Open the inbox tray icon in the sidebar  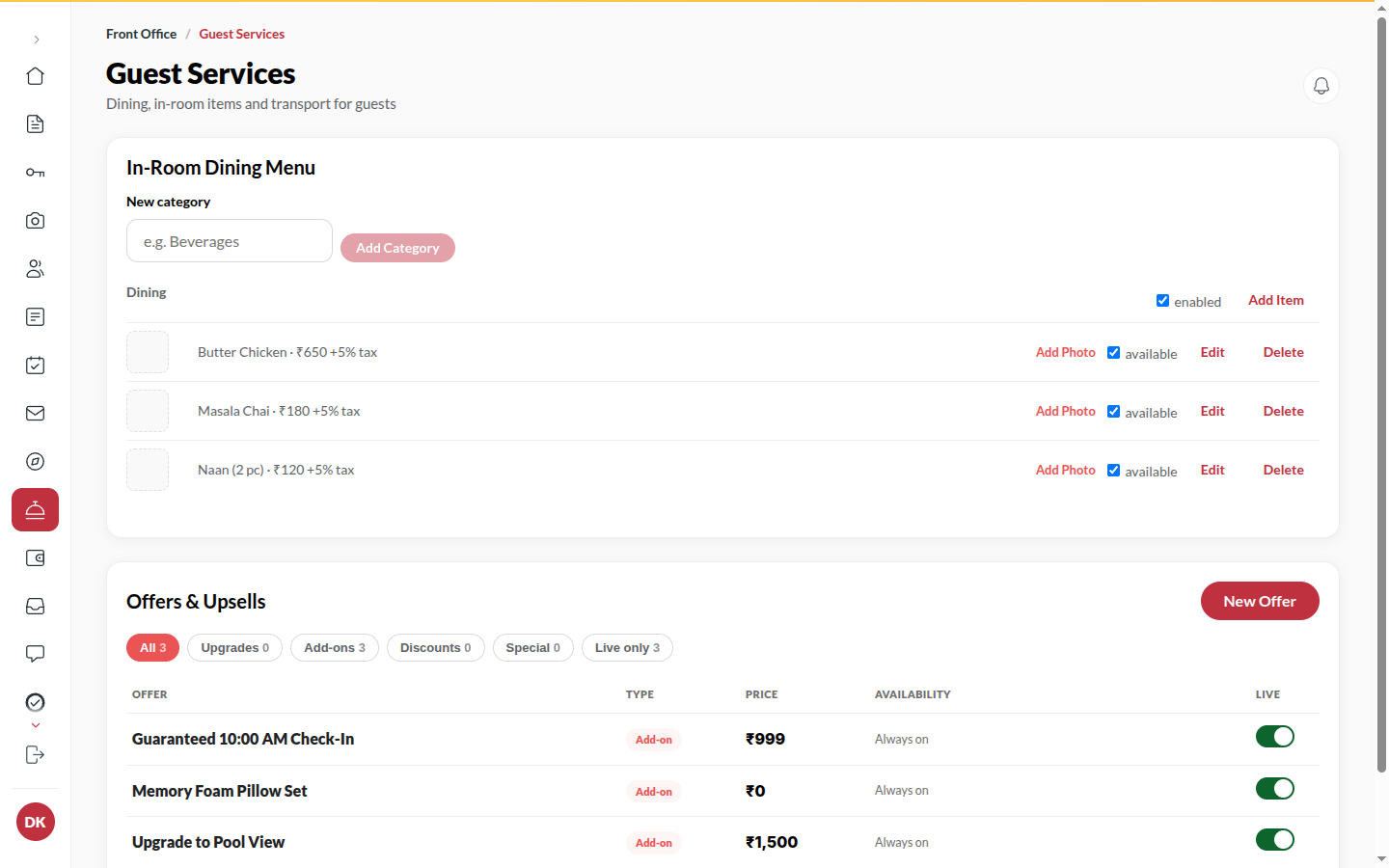click(x=35, y=607)
